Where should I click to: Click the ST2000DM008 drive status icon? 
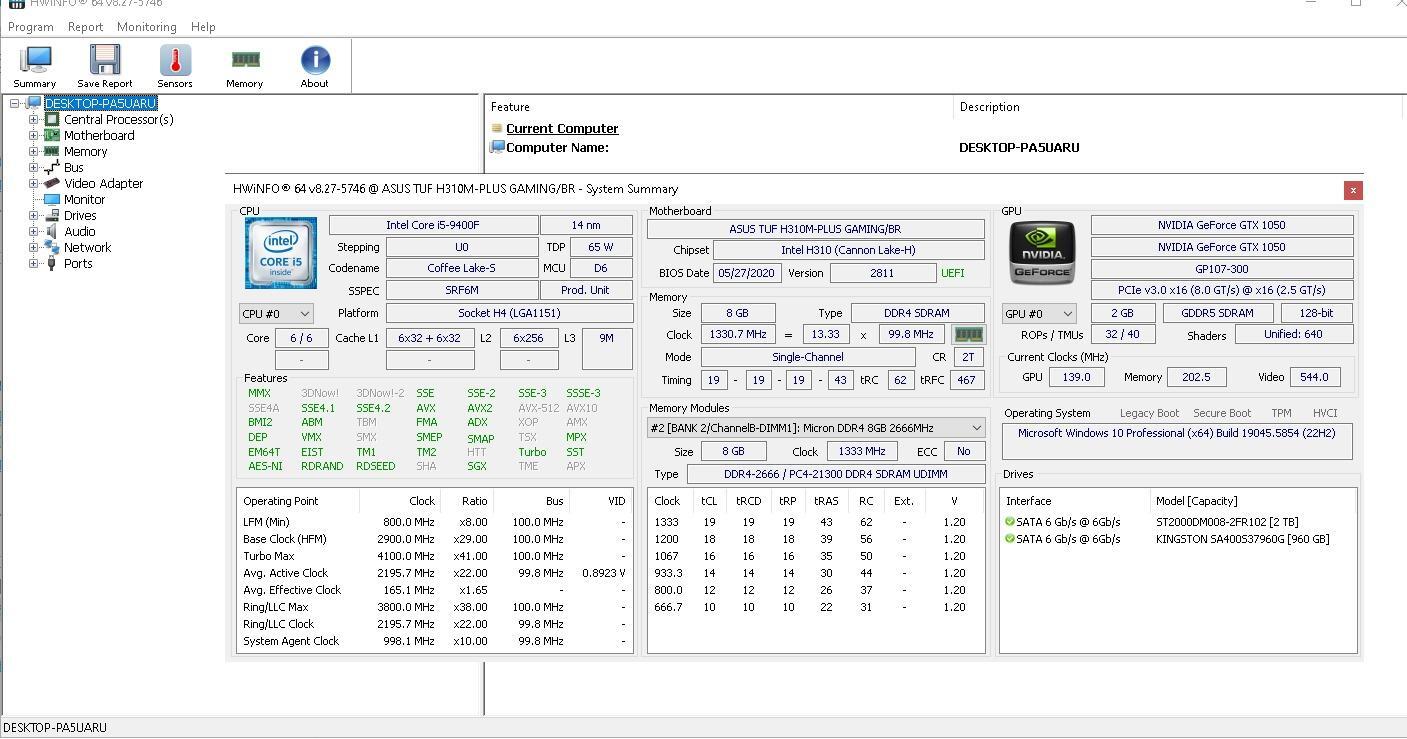(x=1010, y=522)
